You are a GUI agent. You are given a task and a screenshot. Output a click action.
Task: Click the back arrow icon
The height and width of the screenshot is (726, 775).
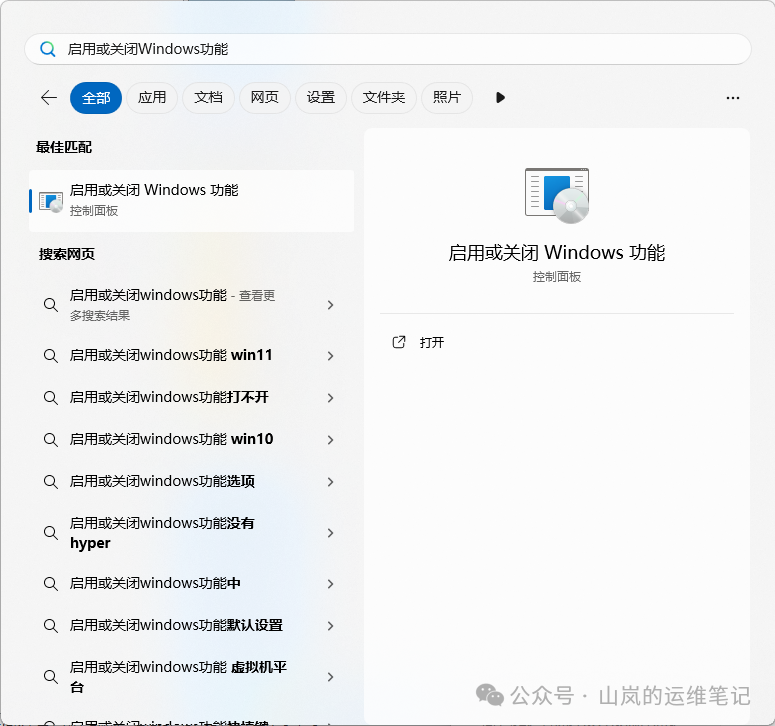click(49, 97)
